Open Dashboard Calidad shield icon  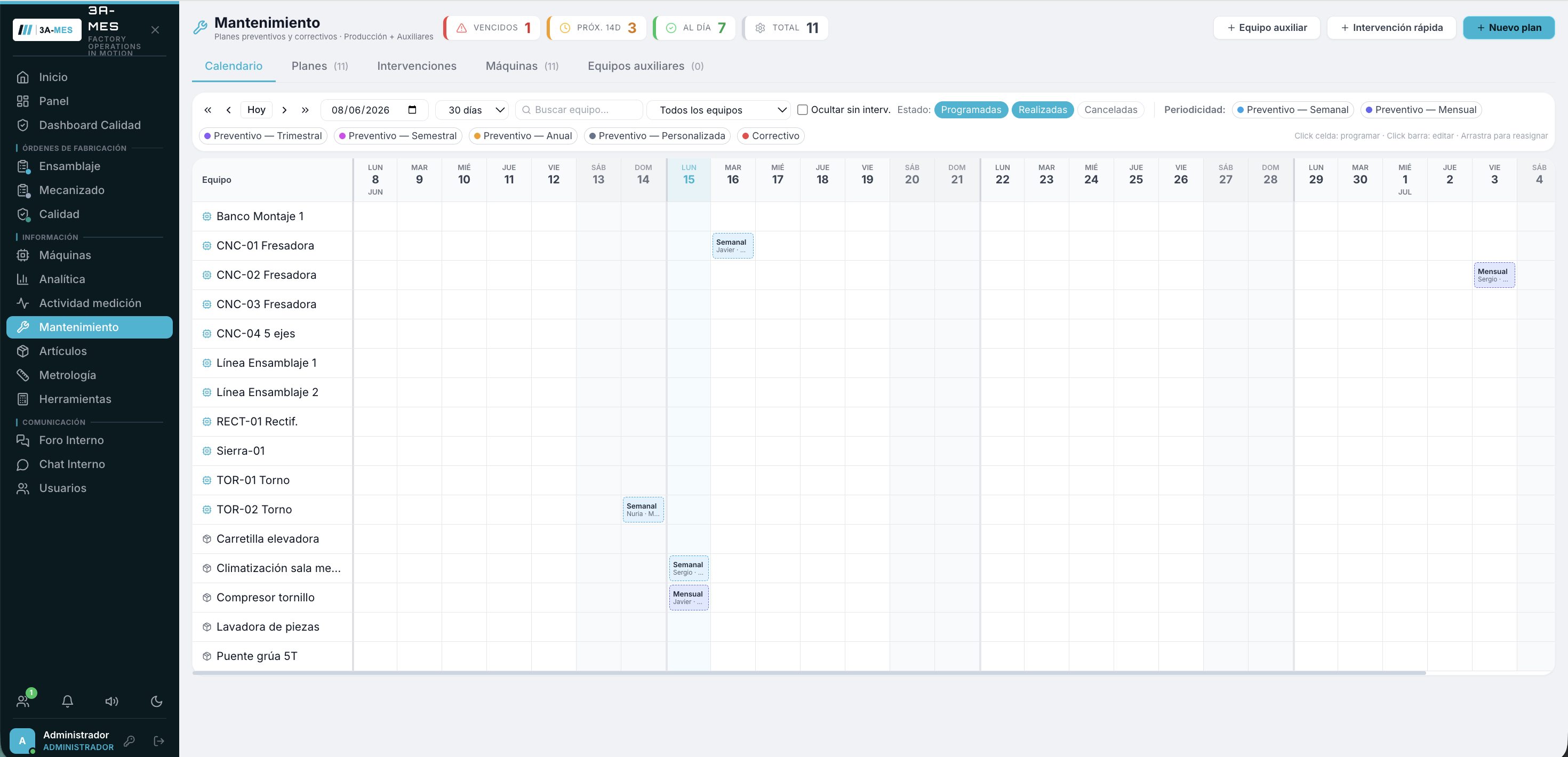tap(22, 125)
